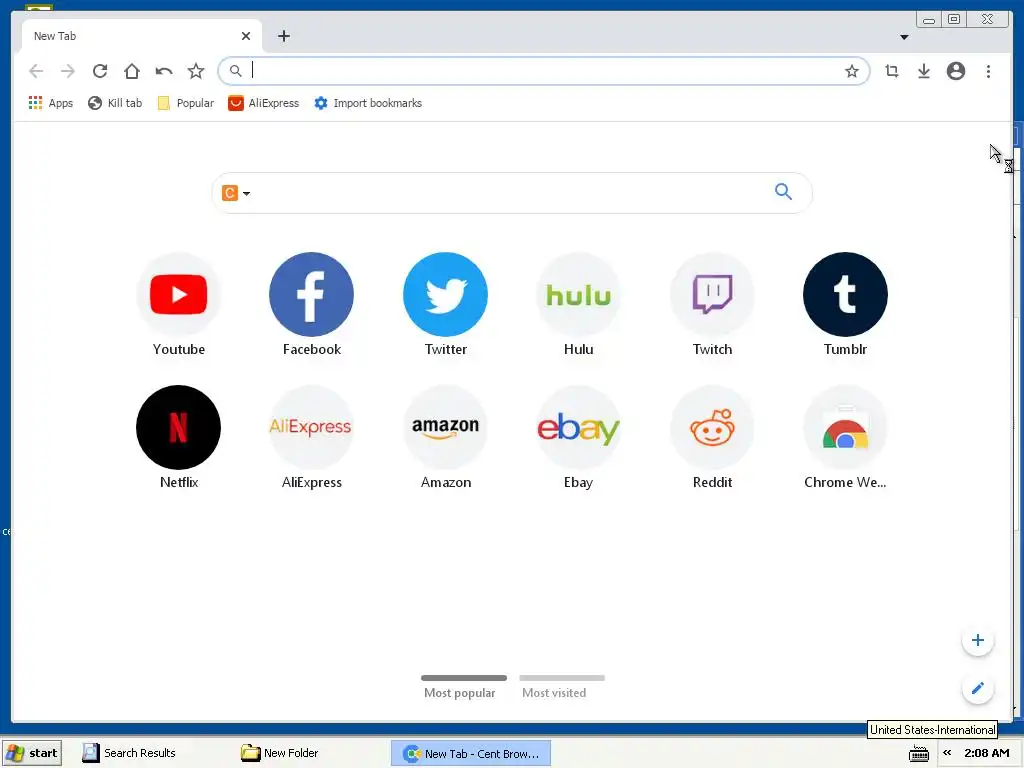Reload the current page
This screenshot has height=768, width=1024.
click(100, 71)
